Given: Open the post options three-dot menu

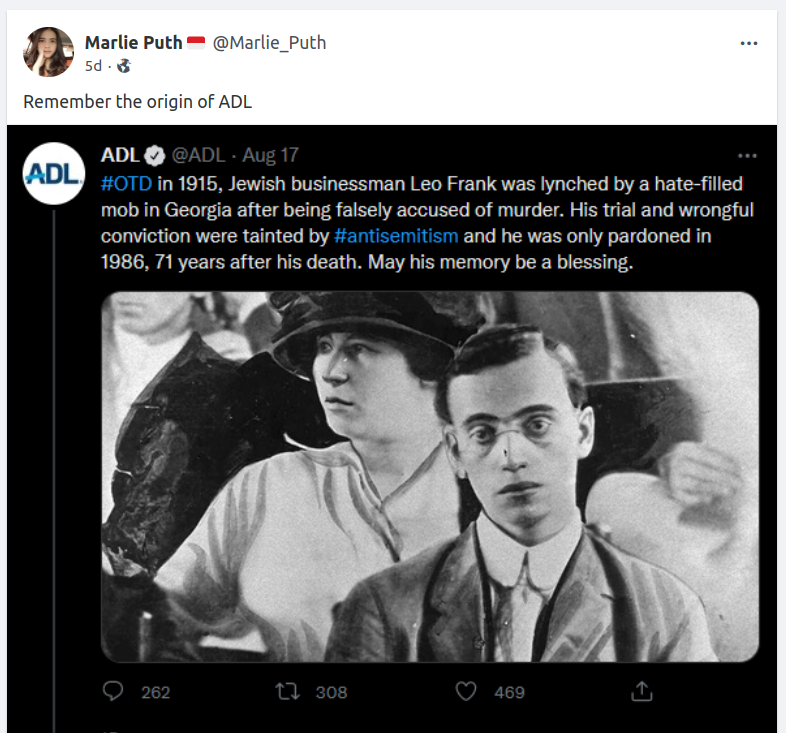Looking at the screenshot, I should pos(748,44).
